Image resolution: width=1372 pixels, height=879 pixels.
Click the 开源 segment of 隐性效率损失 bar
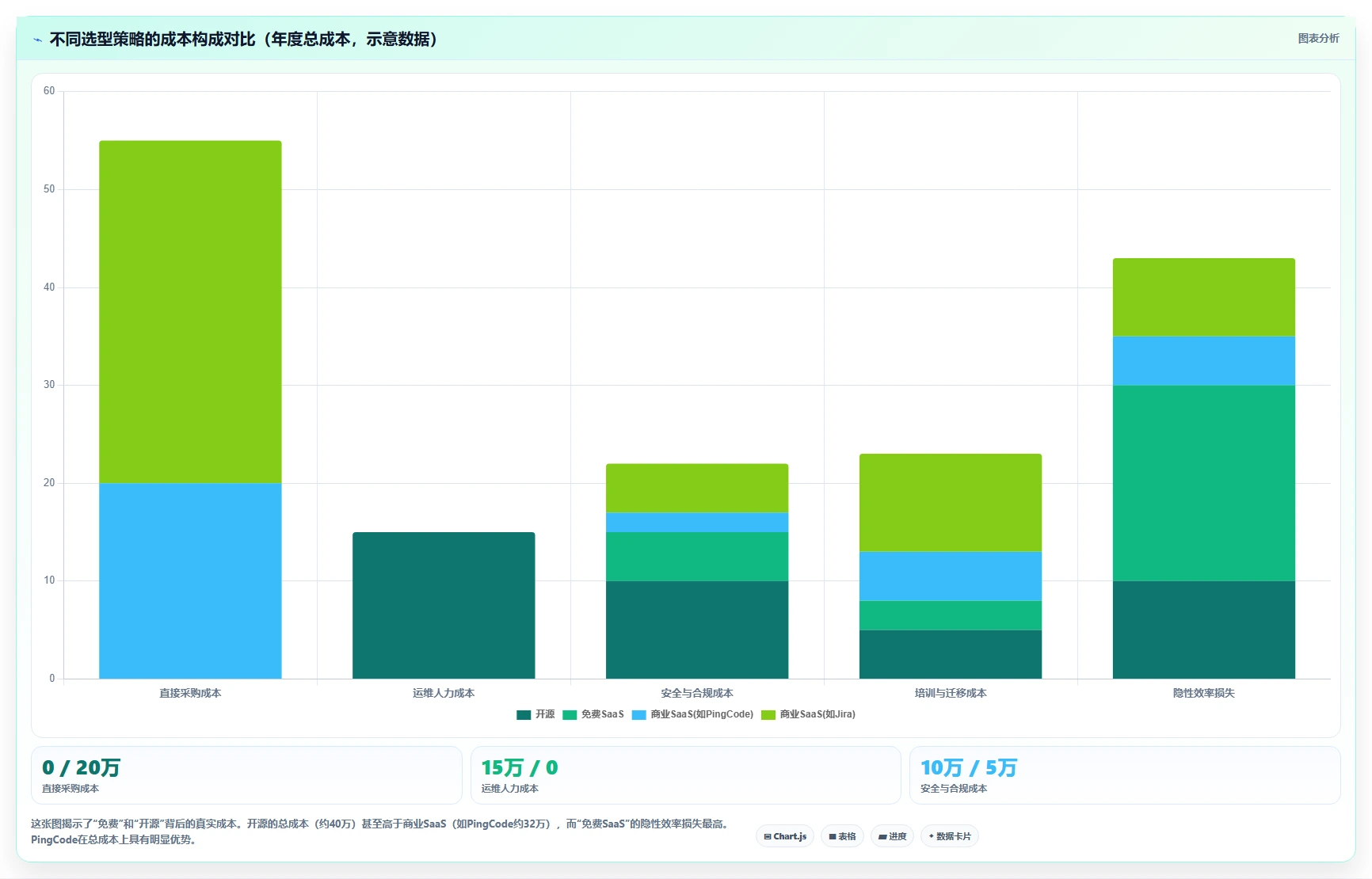[x=1204, y=630]
